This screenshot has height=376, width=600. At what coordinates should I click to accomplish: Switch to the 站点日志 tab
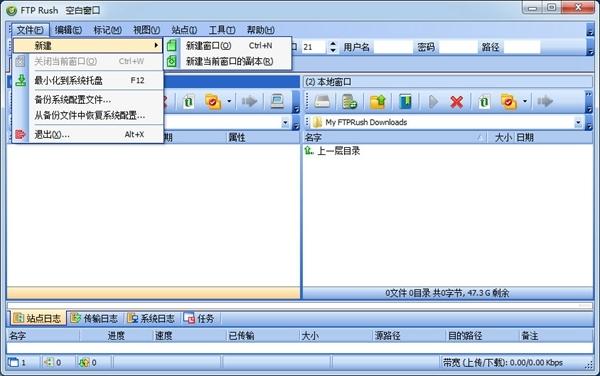[x=37, y=318]
